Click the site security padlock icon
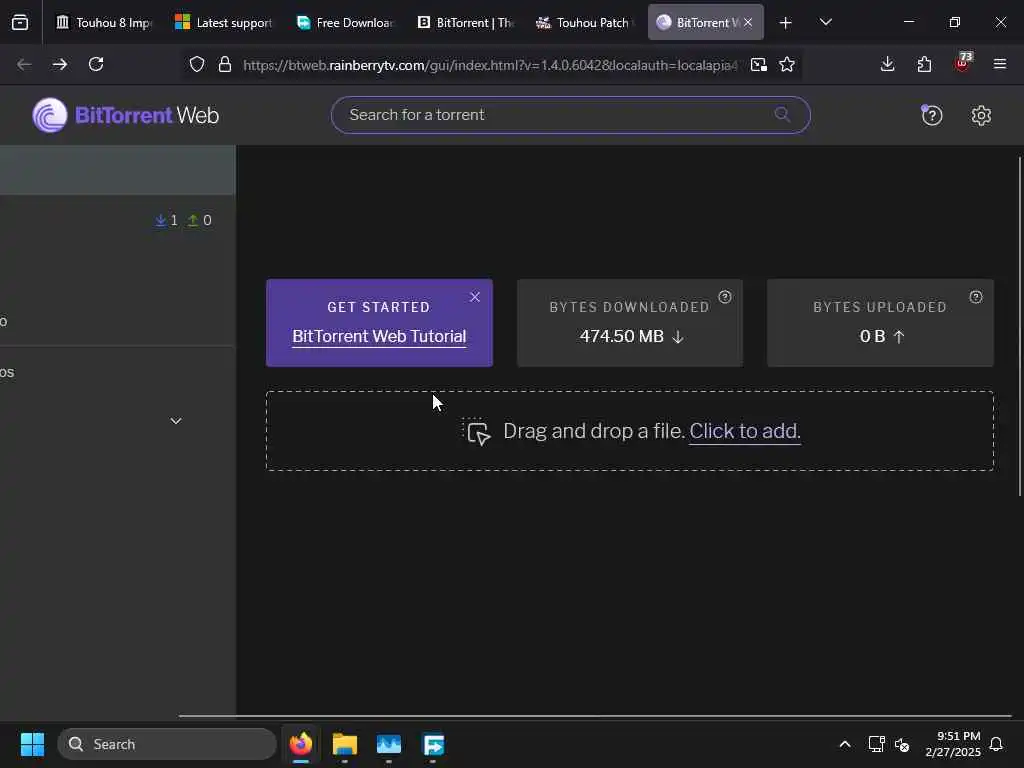The width and height of the screenshot is (1024, 768). 225,65
